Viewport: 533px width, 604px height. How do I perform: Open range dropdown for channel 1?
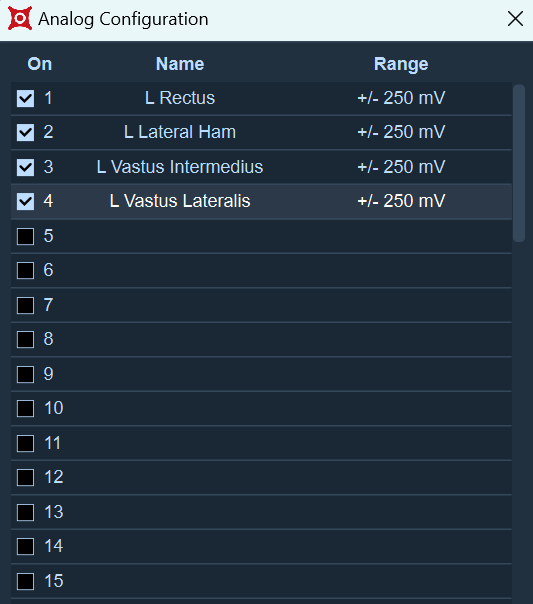tap(401, 98)
